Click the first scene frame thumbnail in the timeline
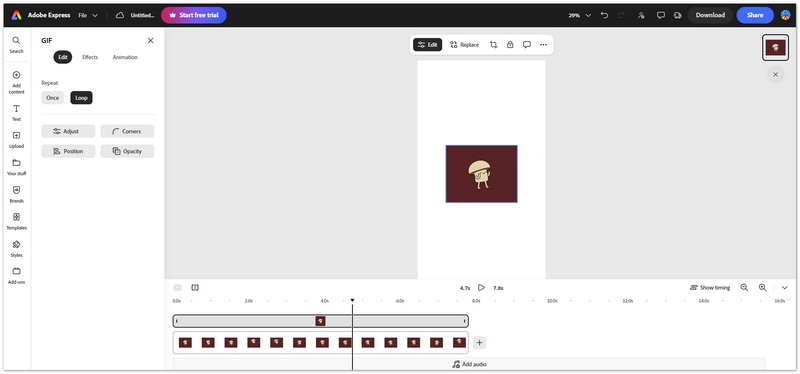Screen dimensions: 800x374 pyautogui.click(x=185, y=342)
